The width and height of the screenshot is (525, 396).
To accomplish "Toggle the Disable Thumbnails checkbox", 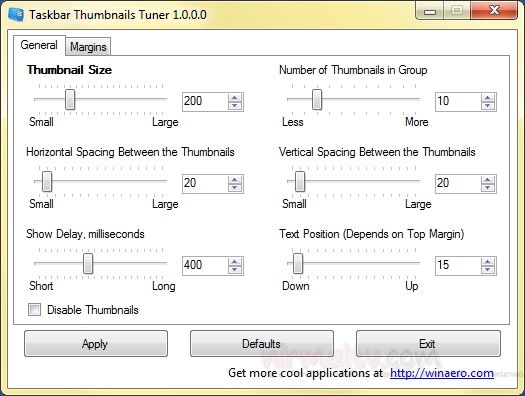I will coord(34,310).
